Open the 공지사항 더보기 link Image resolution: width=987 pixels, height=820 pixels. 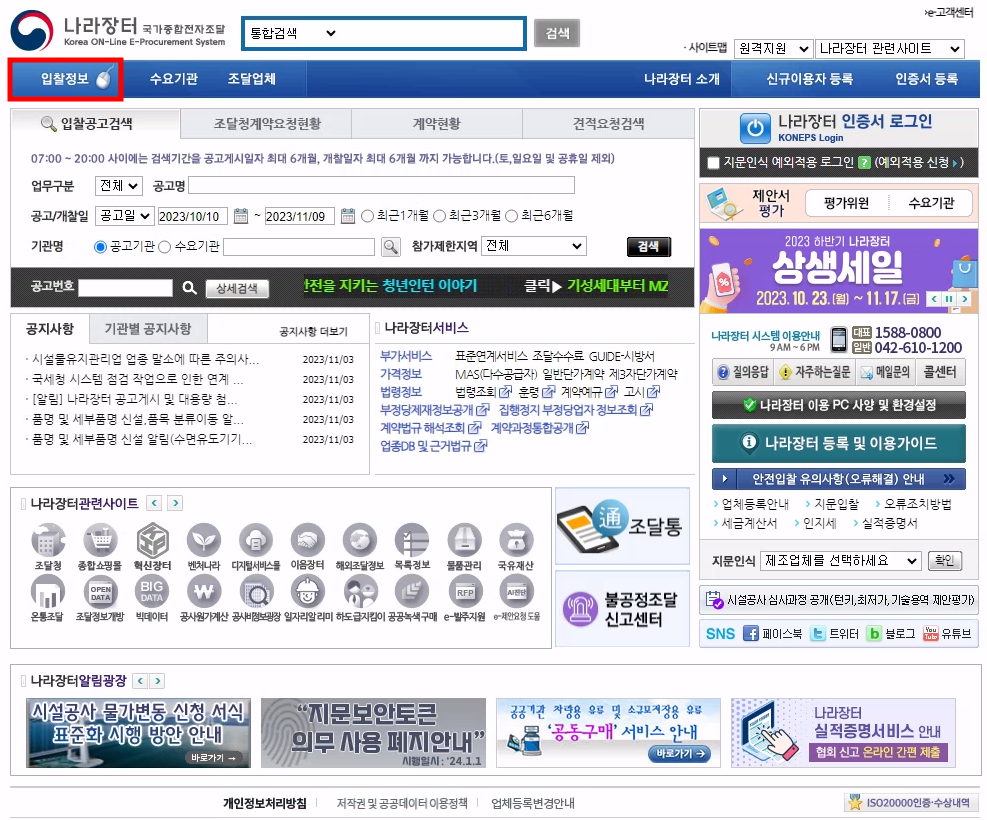tap(313, 332)
